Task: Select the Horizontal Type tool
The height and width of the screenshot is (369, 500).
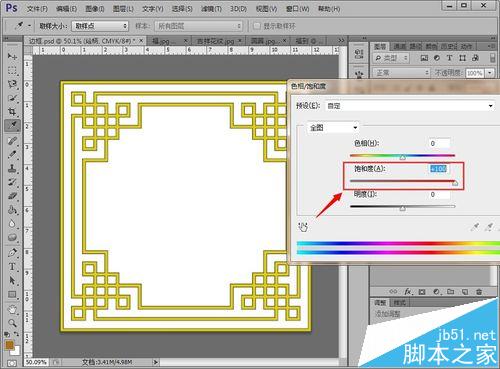Action: 12,267
